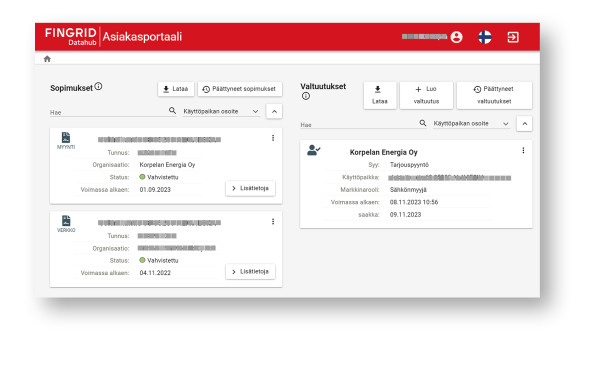Click search magnifier in Sopimukset
Image resolution: width=600 pixels, height=367 pixels.
(172, 111)
